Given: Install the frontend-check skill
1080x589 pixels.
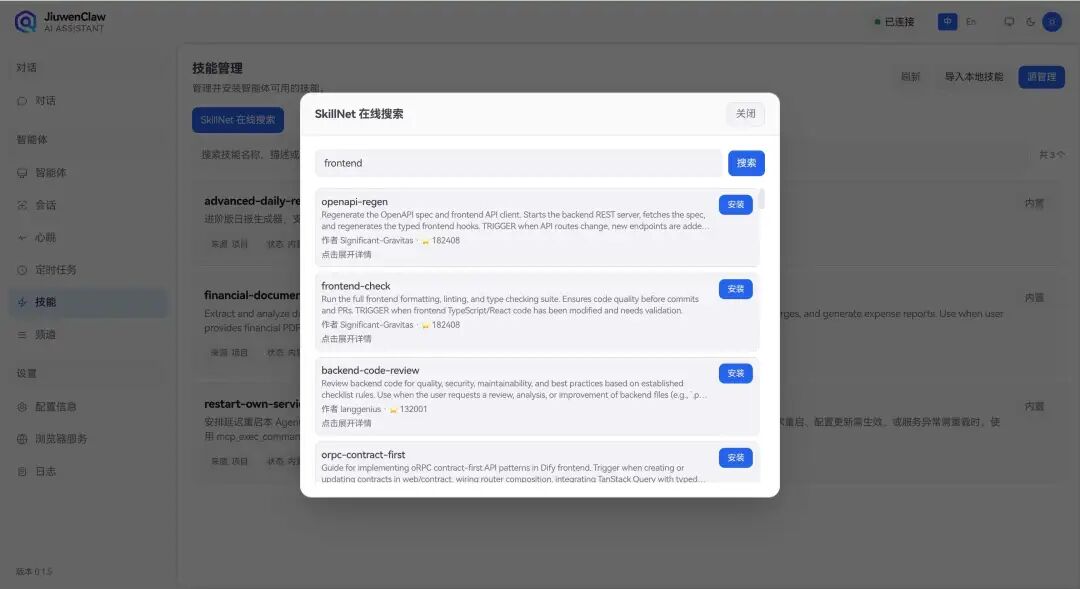Looking at the screenshot, I should click(736, 289).
